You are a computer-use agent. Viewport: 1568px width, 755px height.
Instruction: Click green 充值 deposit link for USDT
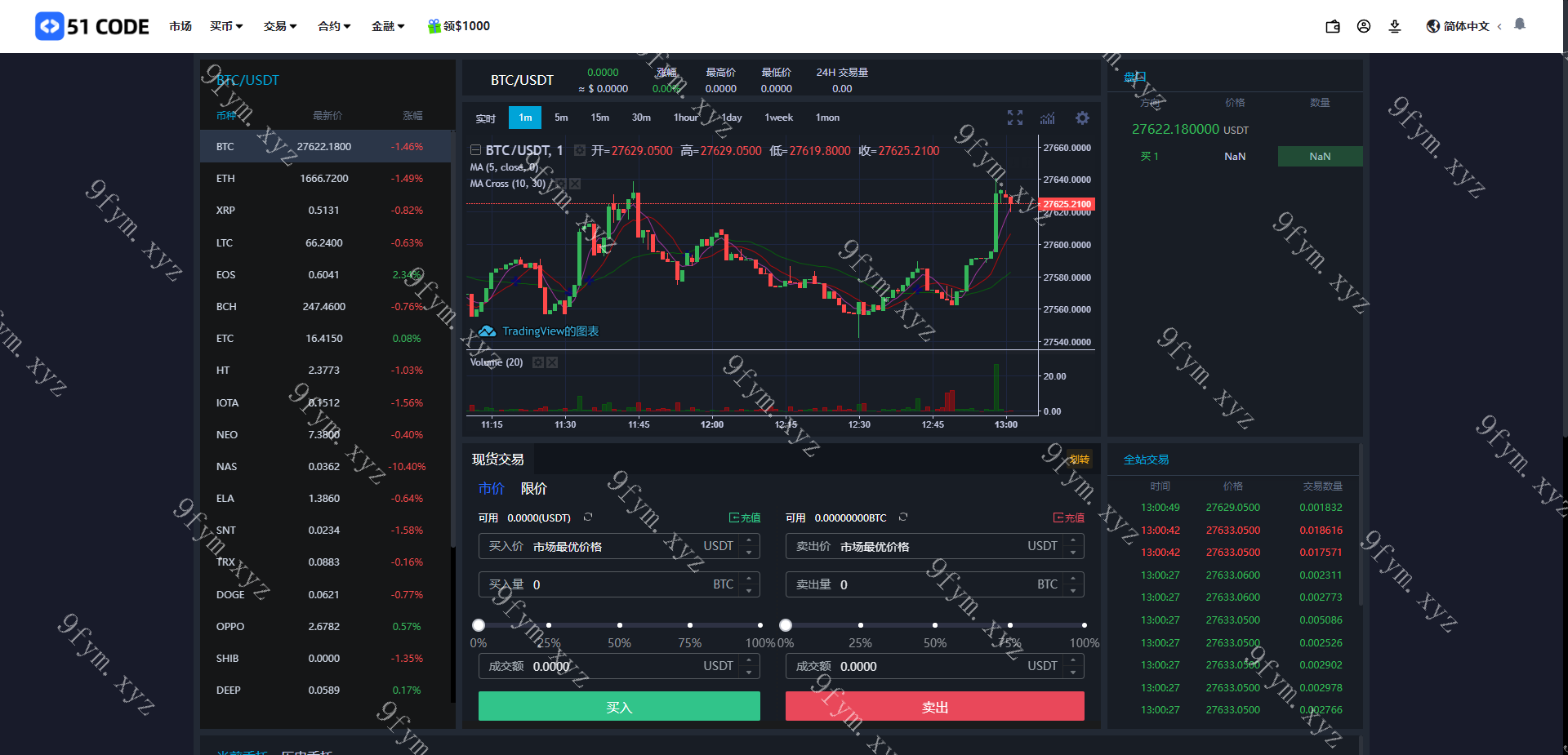pos(745,517)
